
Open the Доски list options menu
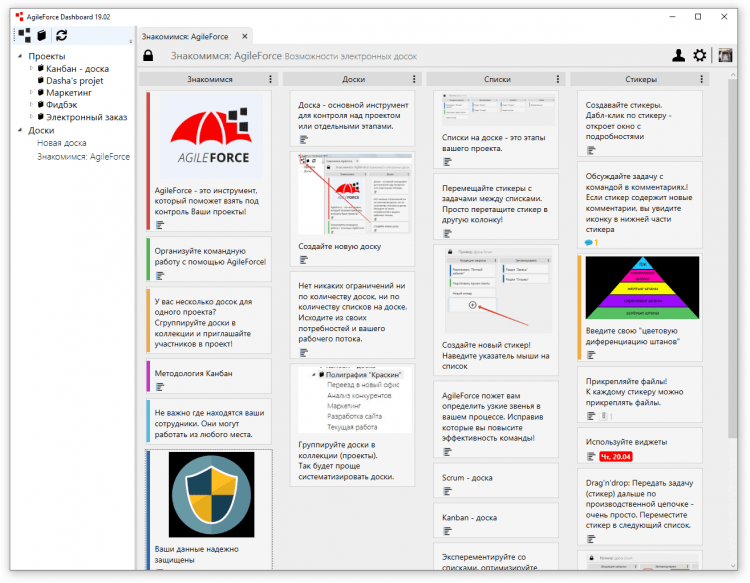[x=414, y=79]
